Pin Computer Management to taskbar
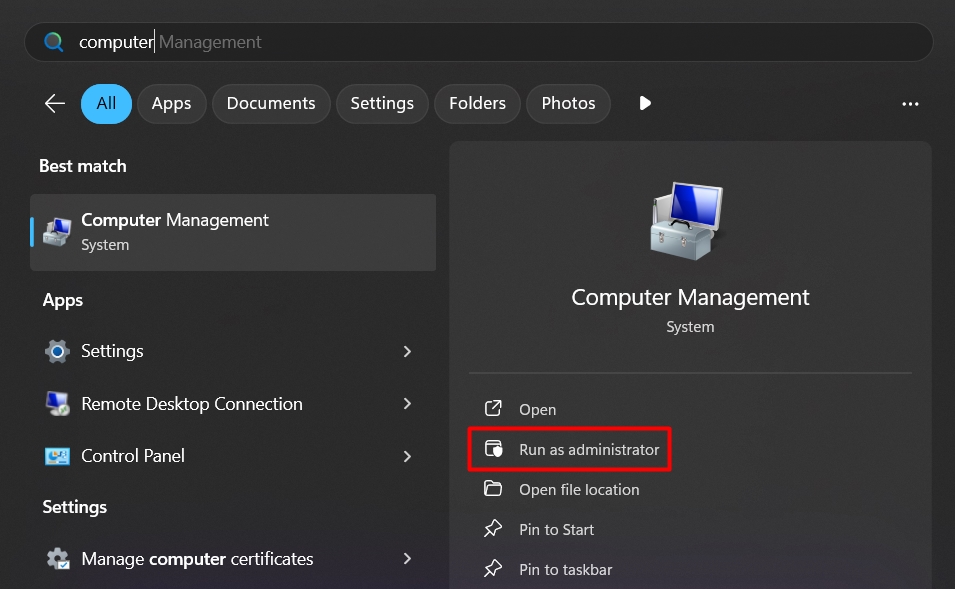Screen dimensions: 955x589 [x=565, y=569]
